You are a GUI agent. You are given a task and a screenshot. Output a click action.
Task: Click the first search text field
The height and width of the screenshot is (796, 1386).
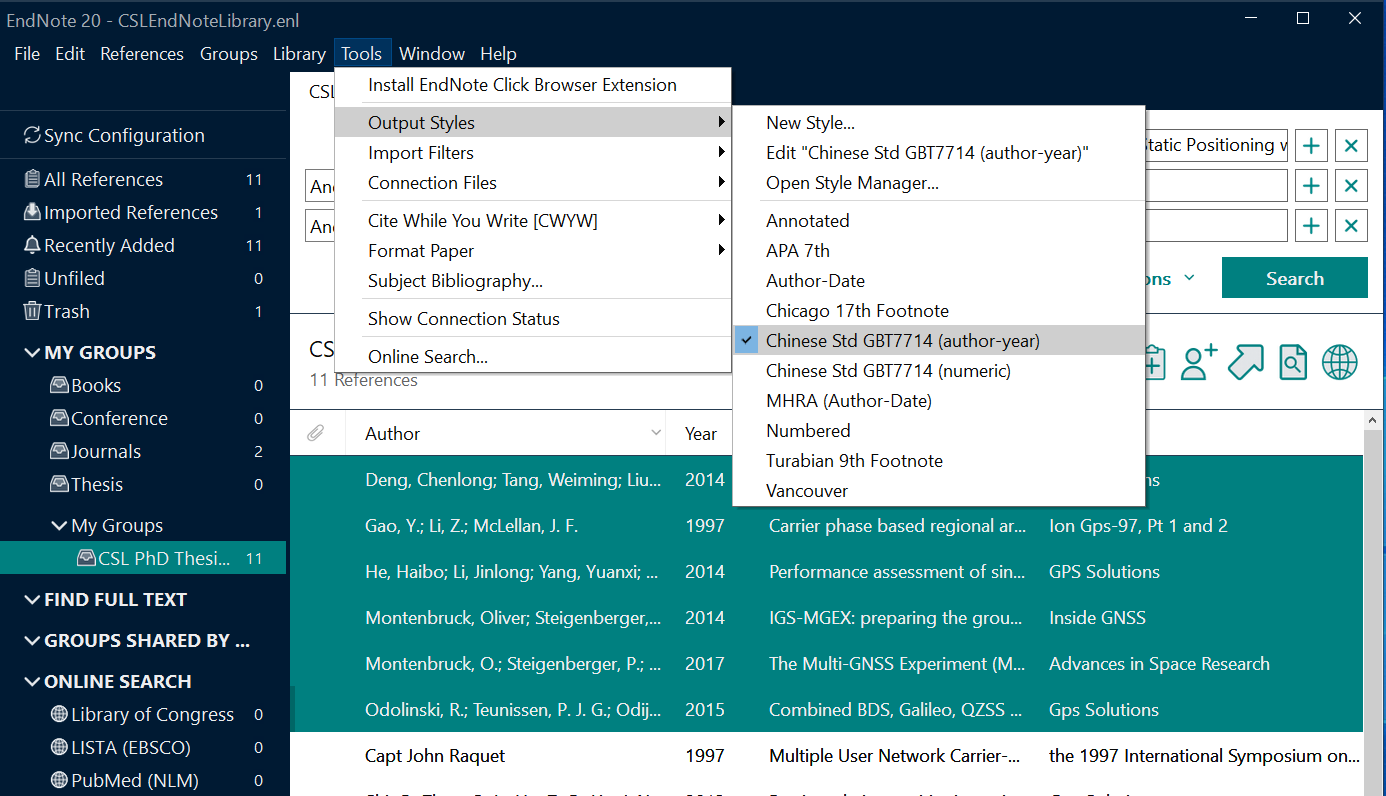pyautogui.click(x=1215, y=146)
